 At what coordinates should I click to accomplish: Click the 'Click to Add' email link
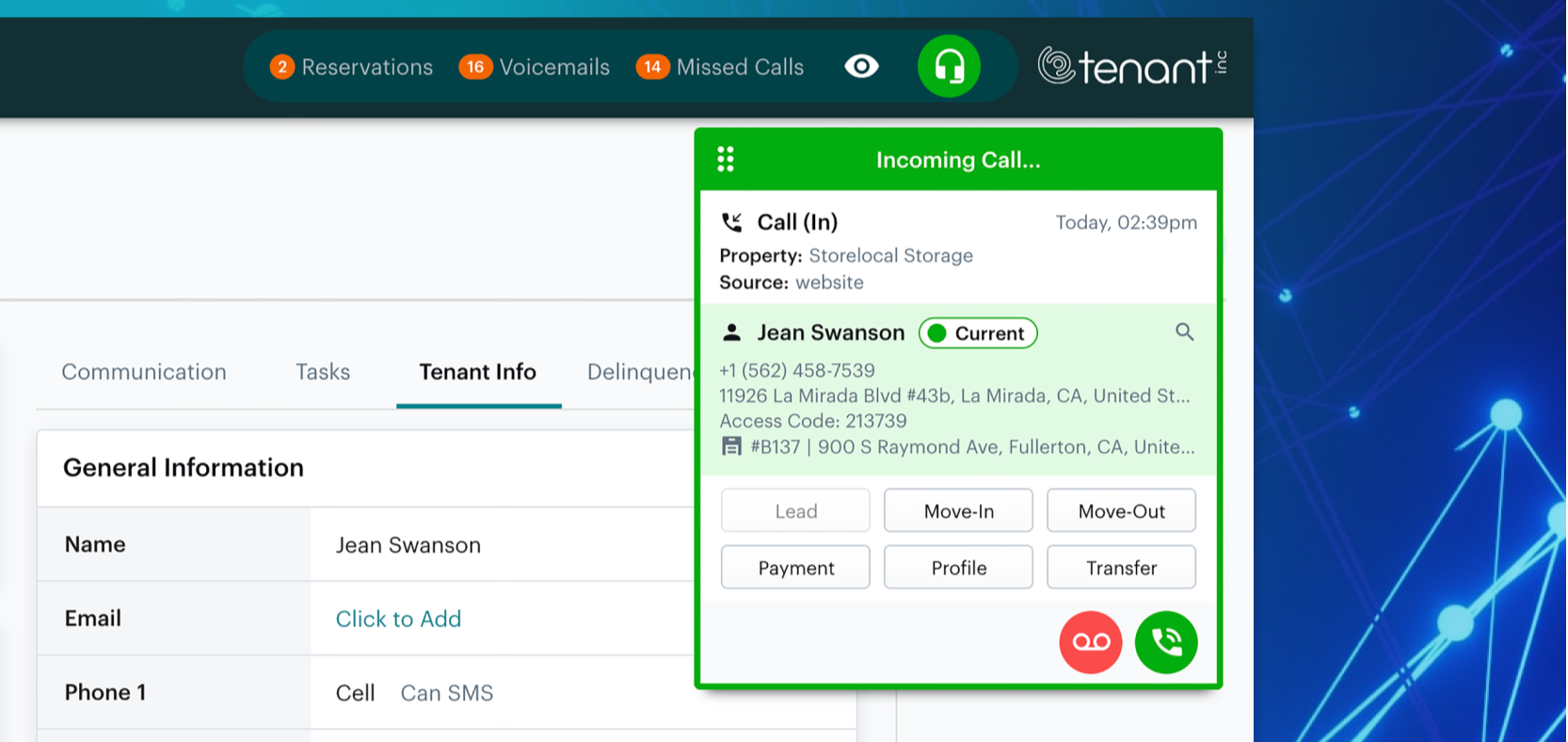click(398, 619)
